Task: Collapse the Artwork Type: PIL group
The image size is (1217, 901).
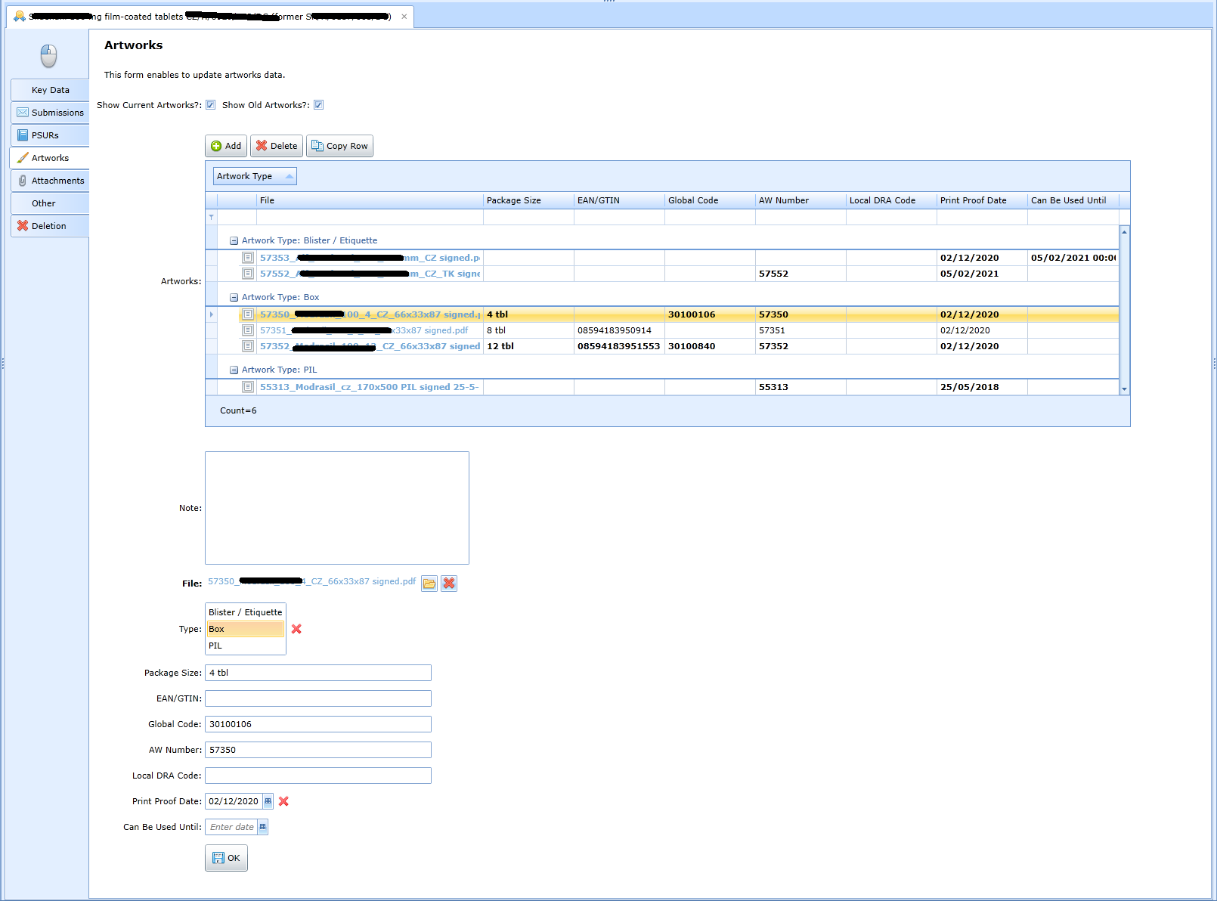Action: tap(234, 370)
